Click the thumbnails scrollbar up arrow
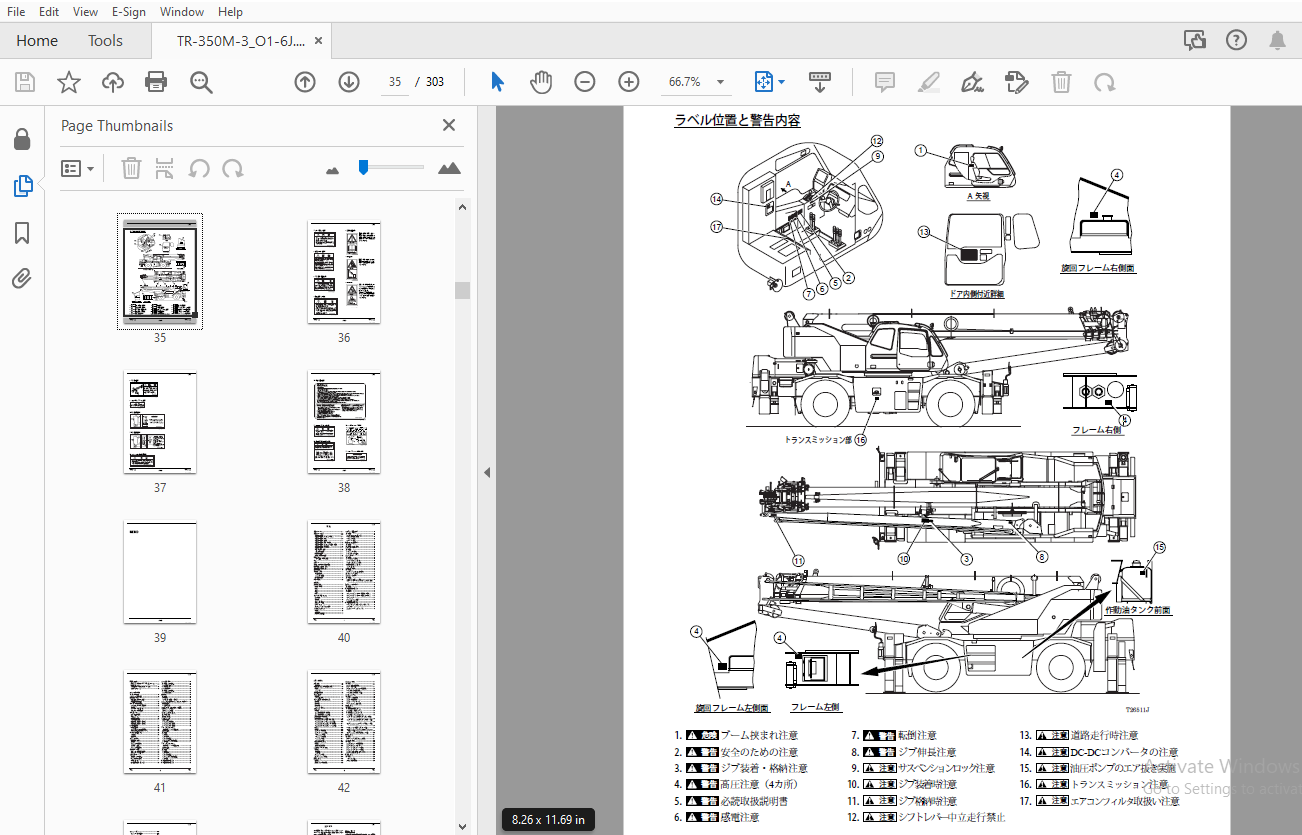The height and width of the screenshot is (835, 1302). point(461,207)
